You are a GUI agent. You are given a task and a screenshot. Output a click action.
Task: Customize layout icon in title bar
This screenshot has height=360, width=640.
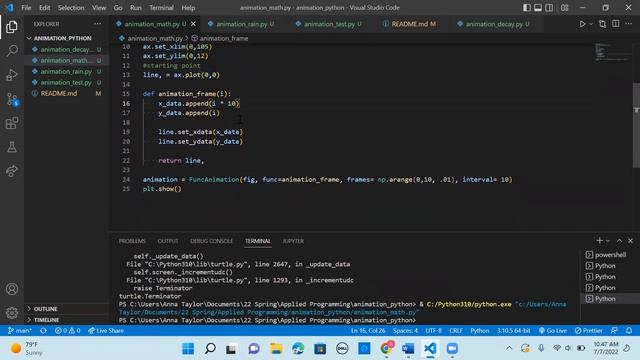point(564,8)
